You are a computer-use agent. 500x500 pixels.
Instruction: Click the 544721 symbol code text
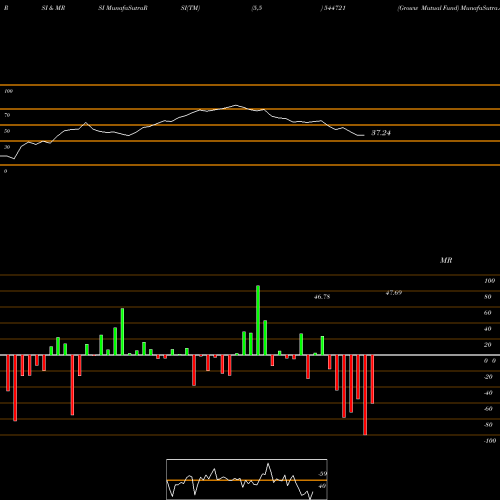tap(333, 8)
